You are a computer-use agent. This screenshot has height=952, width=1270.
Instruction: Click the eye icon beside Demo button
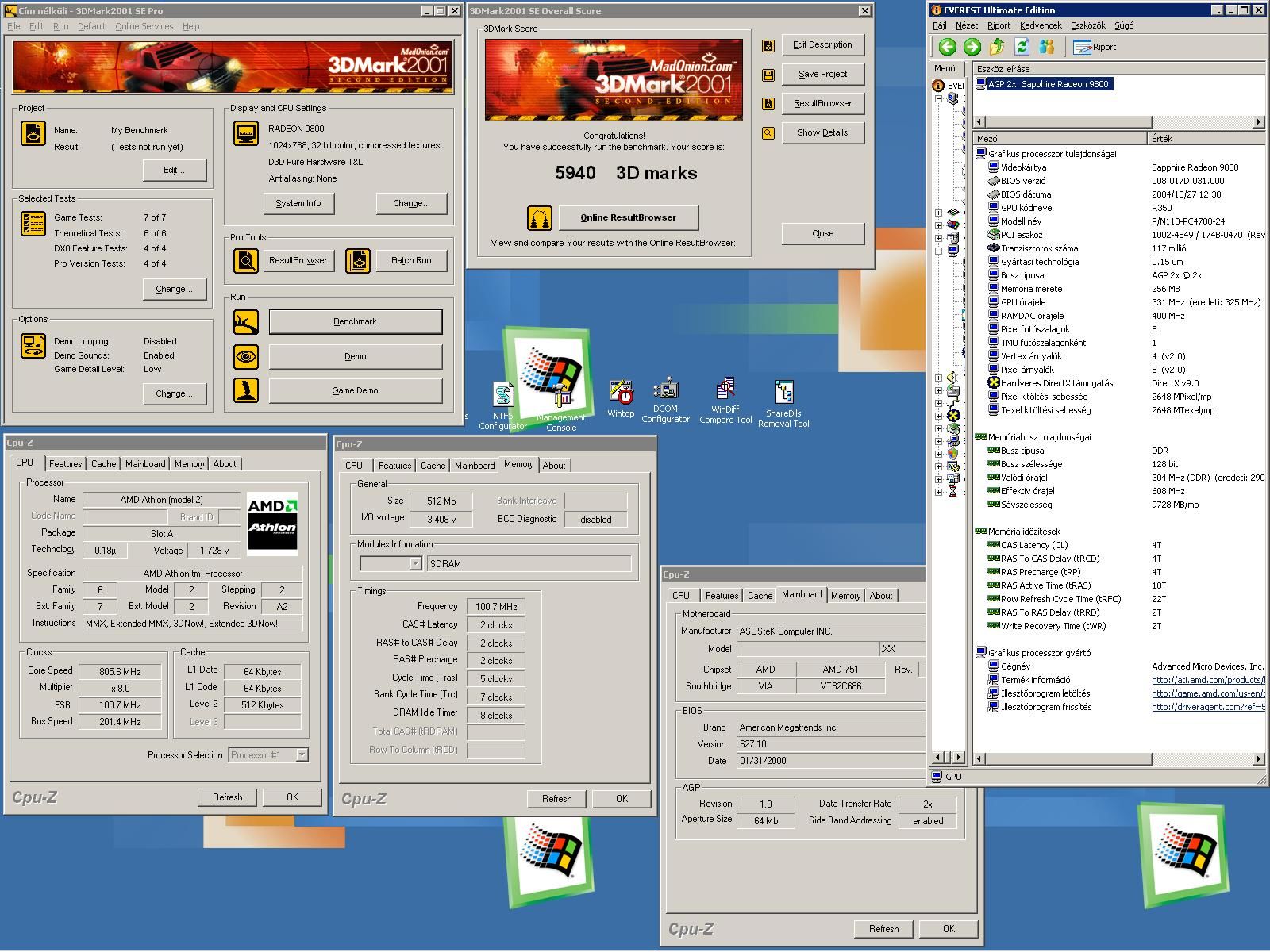(x=246, y=356)
